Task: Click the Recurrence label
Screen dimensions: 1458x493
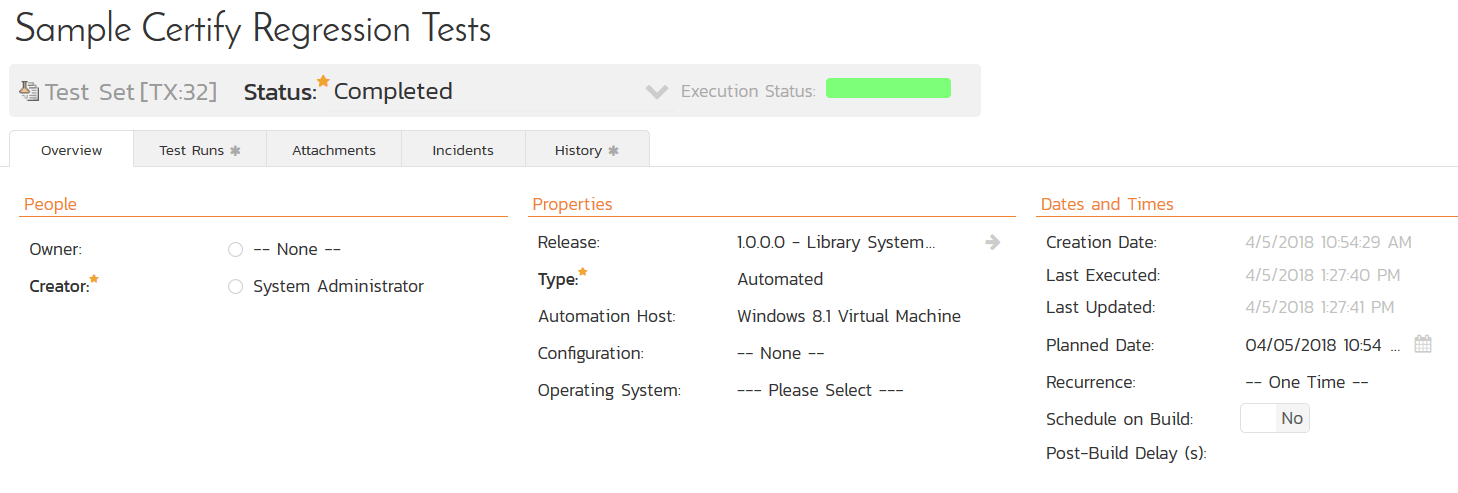Action: pyautogui.click(x=1091, y=382)
